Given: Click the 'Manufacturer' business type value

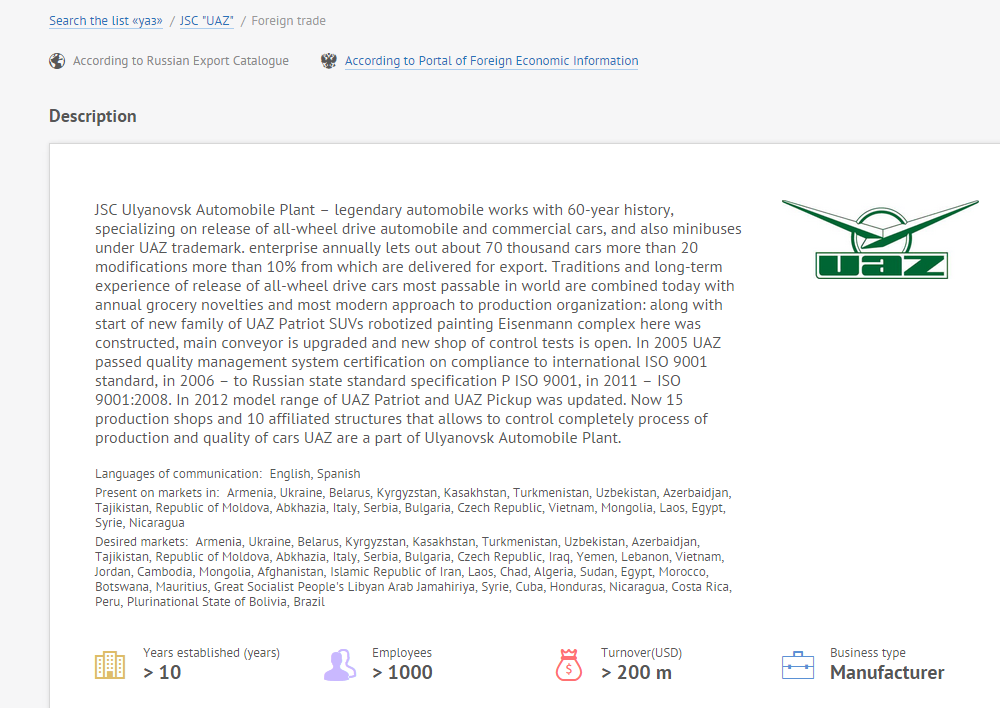Looking at the screenshot, I should 887,672.
